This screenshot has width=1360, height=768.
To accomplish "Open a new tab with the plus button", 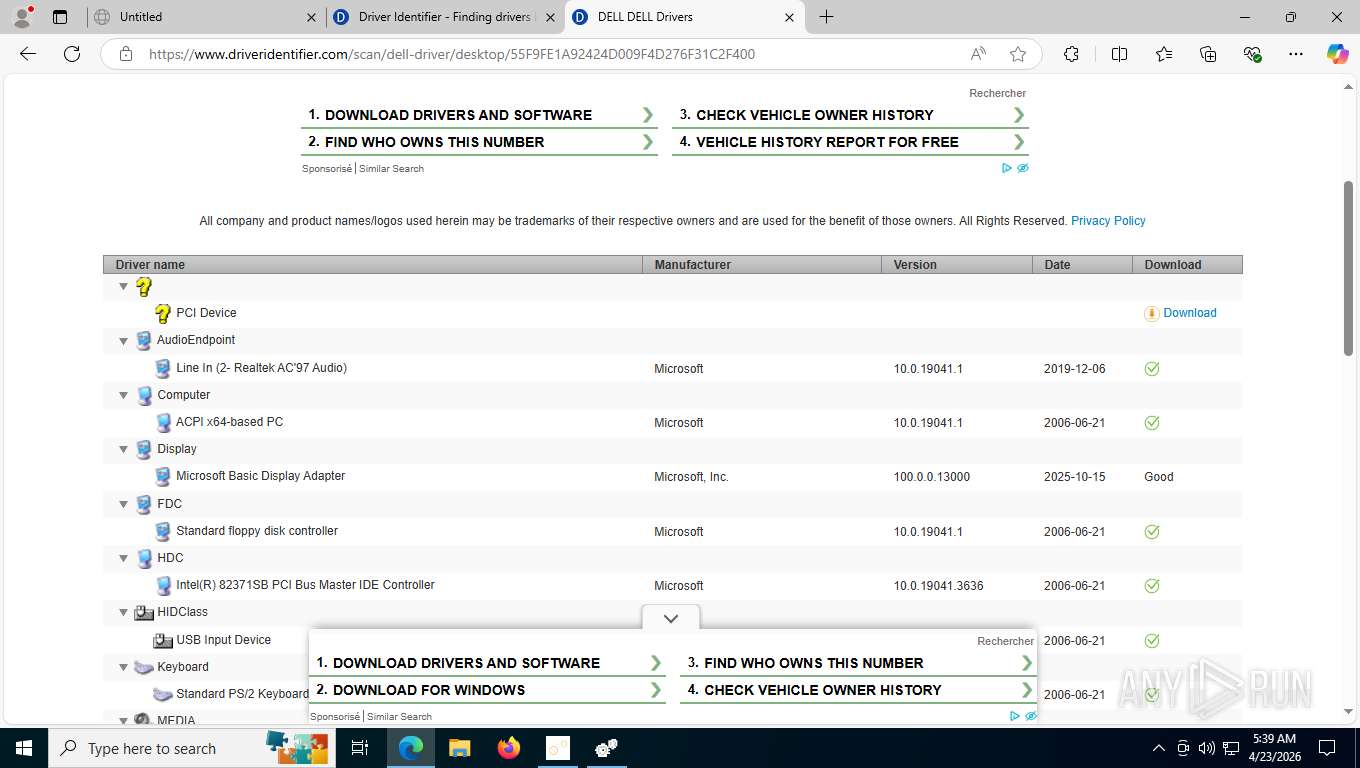I will (826, 17).
